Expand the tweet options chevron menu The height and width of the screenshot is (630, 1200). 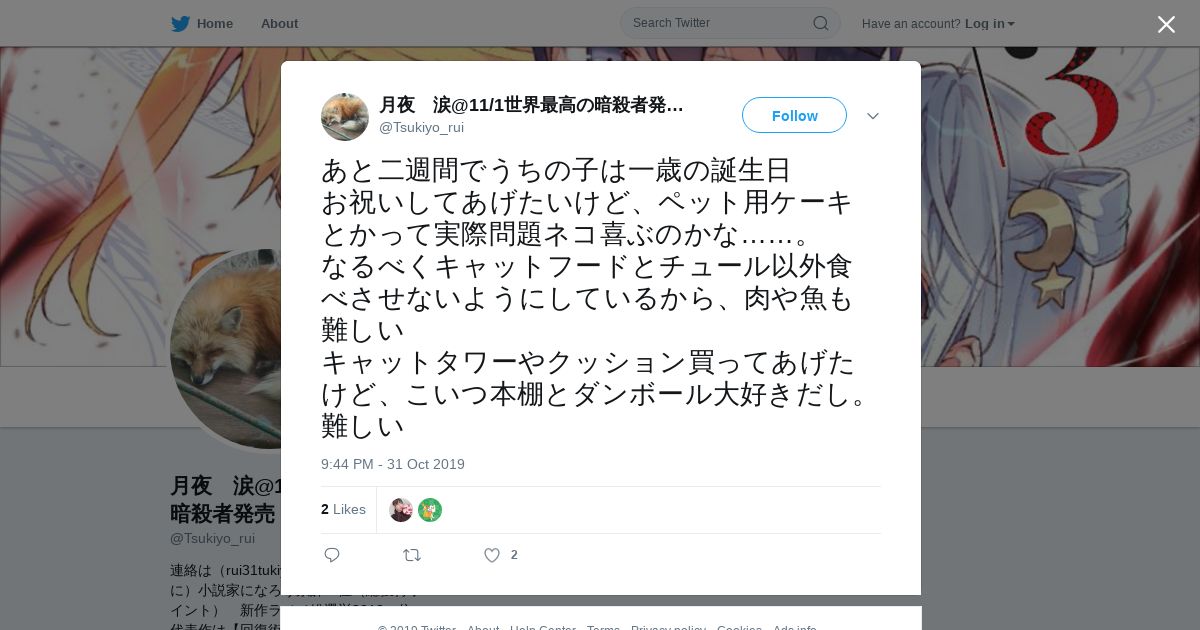(x=873, y=116)
